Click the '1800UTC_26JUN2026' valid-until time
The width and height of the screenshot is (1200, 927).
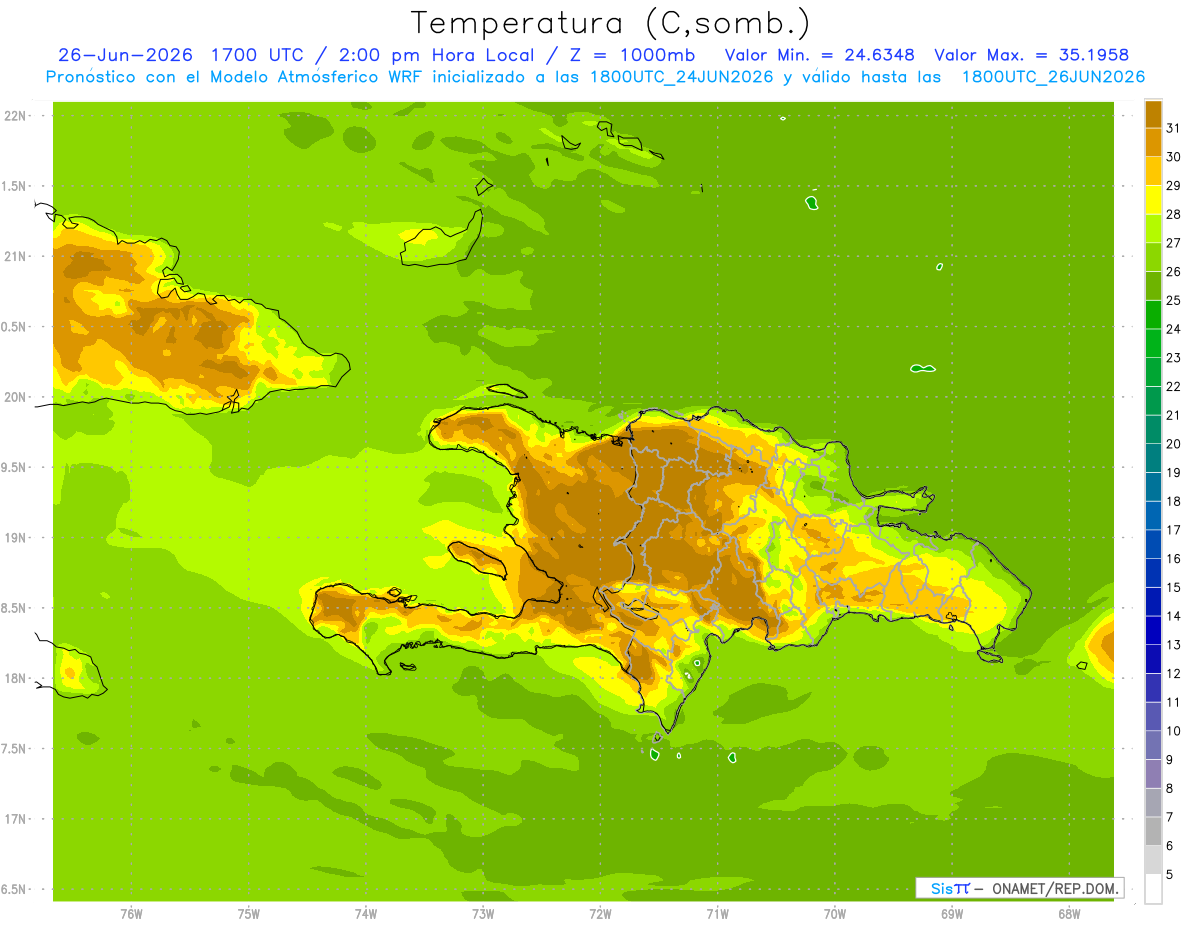(1053, 77)
